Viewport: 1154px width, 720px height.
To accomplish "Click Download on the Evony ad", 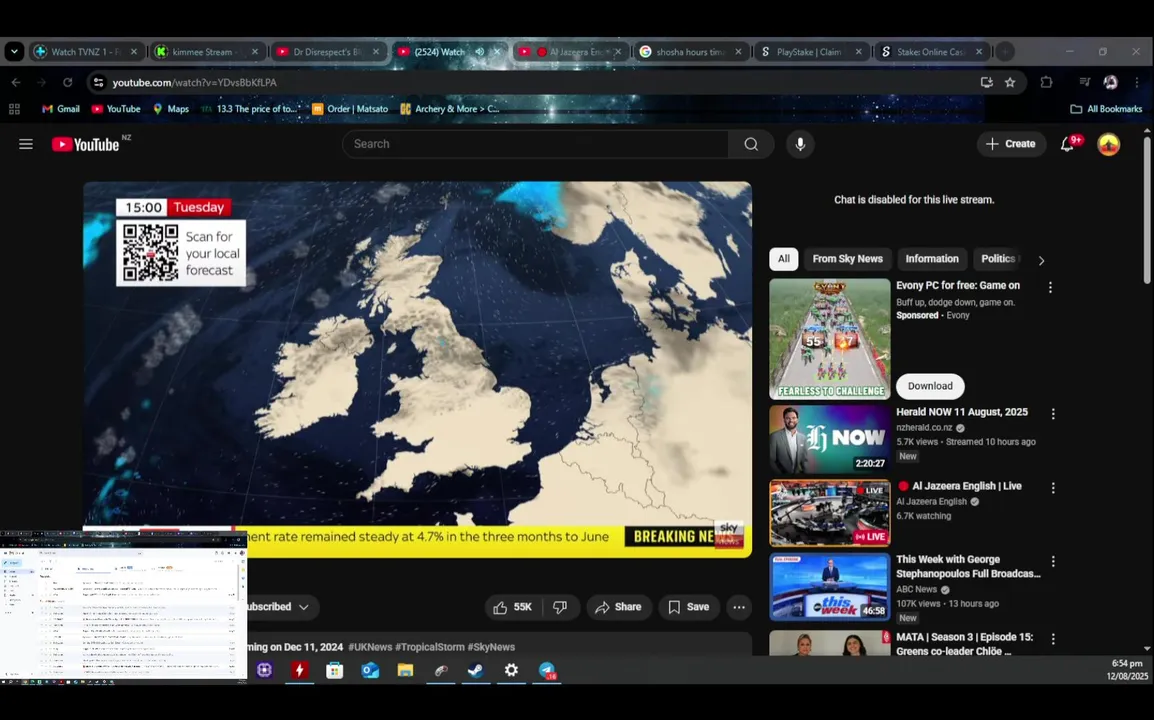I will [930, 387].
